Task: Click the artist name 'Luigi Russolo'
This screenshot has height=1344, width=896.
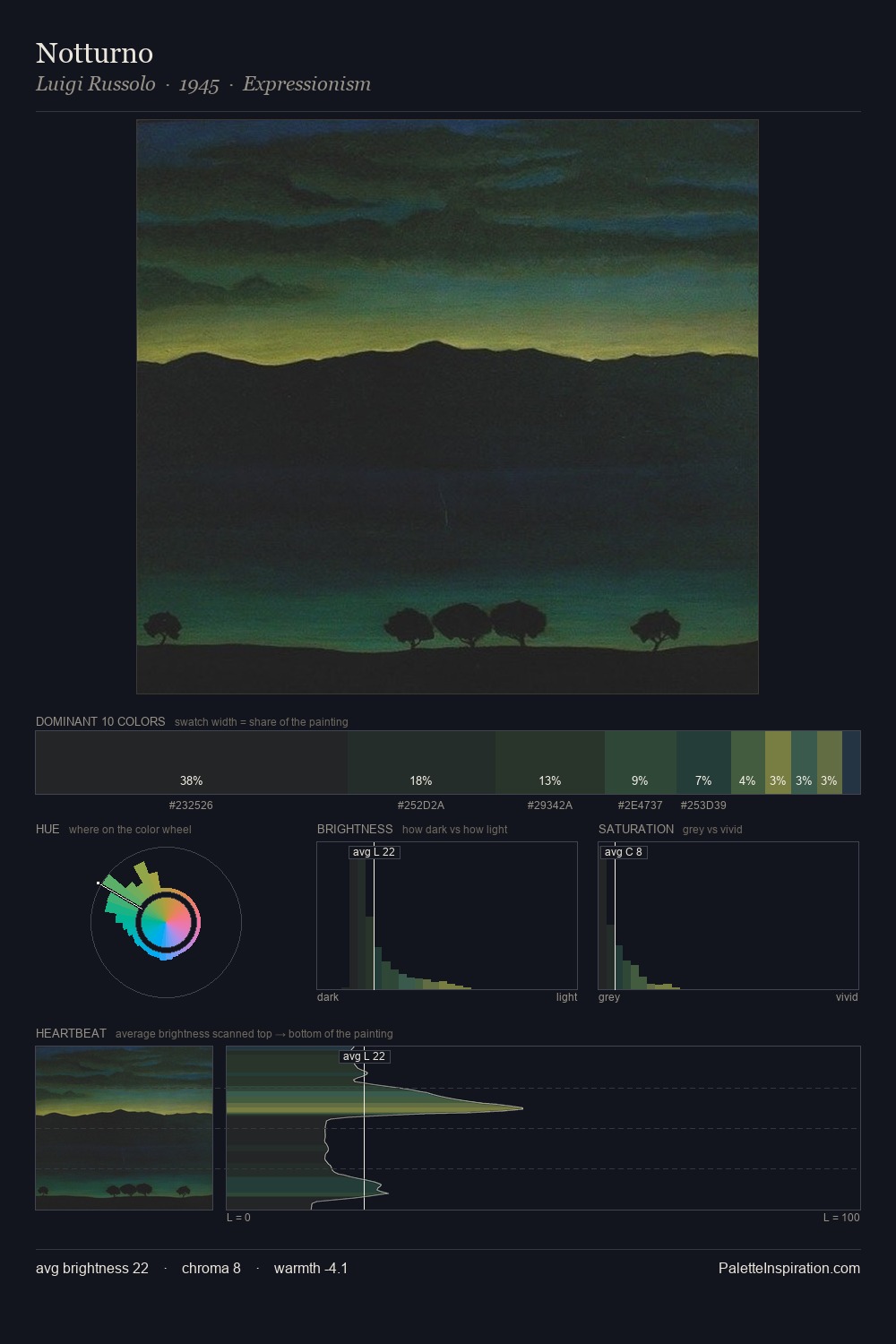Action: (95, 84)
